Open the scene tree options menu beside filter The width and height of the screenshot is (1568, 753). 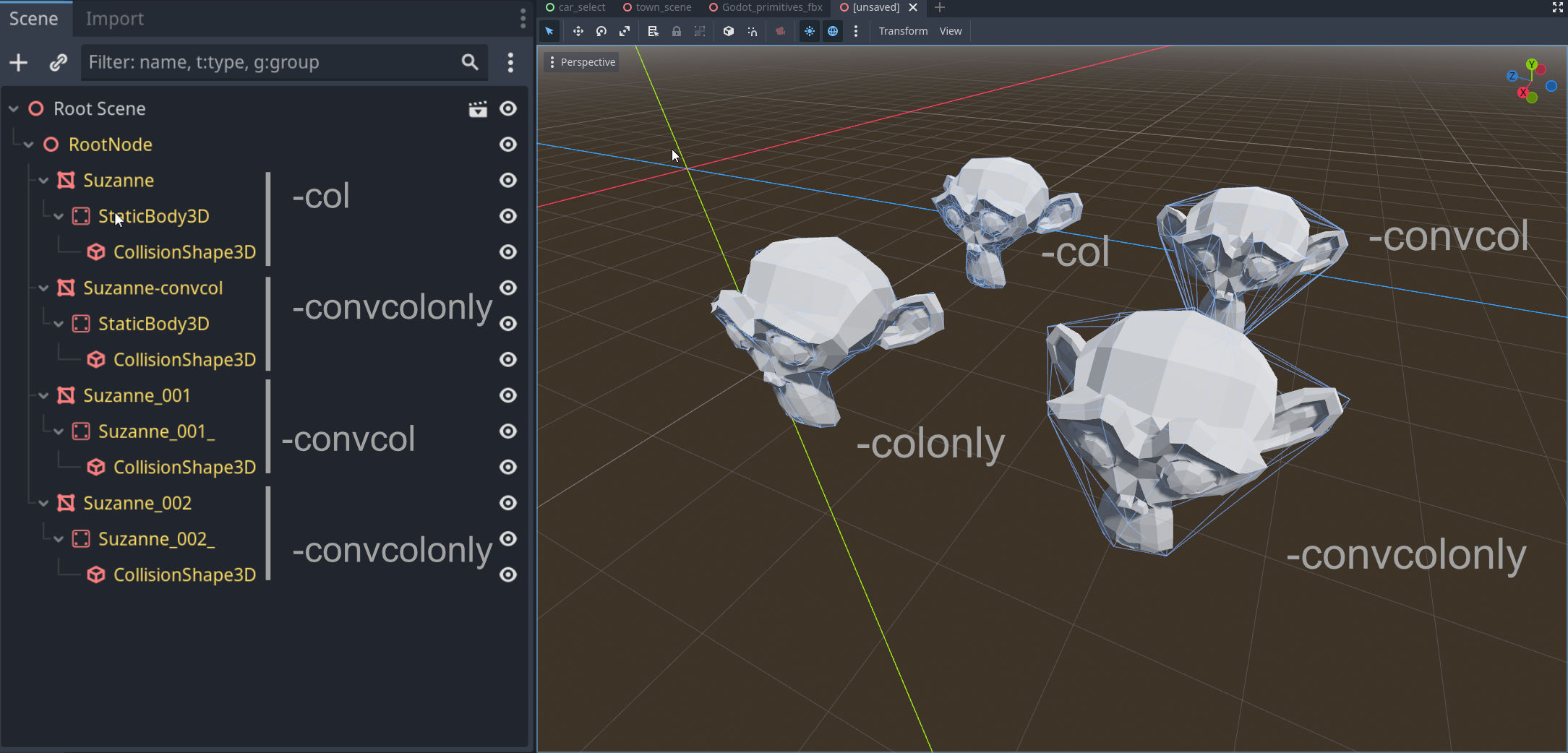pyautogui.click(x=510, y=63)
